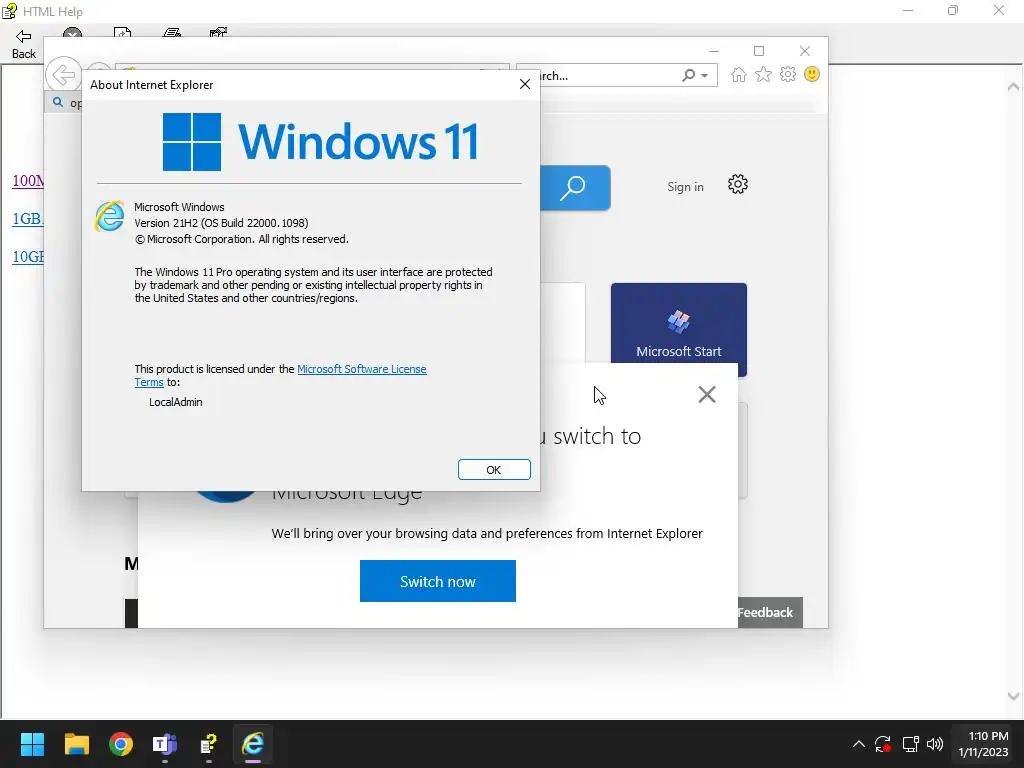Click the IE Back arrow button
The width and height of the screenshot is (1024, 768).
click(63, 74)
